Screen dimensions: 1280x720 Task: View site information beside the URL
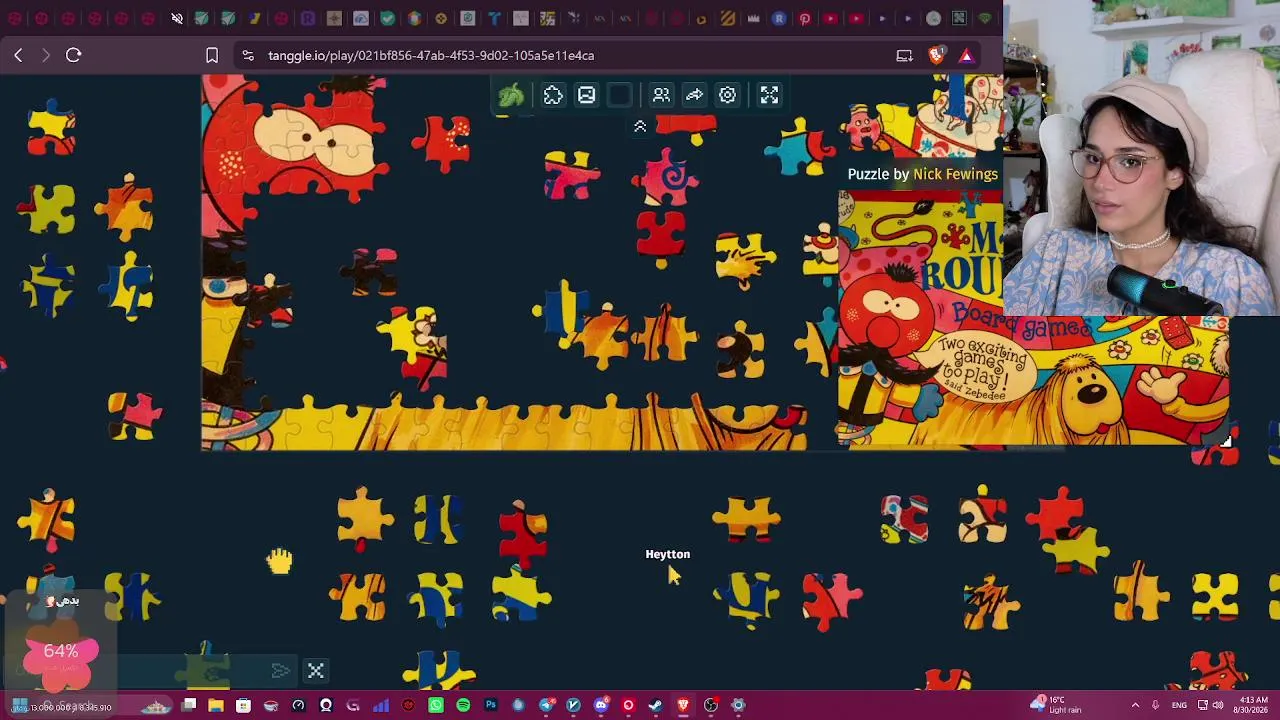248,55
